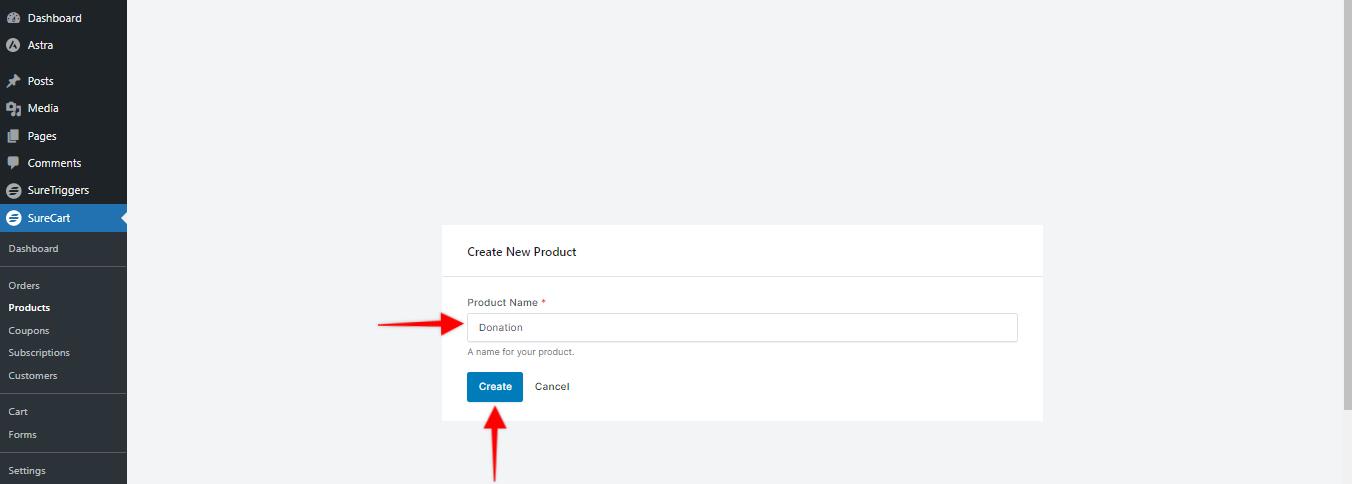Image resolution: width=1352 pixels, height=484 pixels.
Task: Click the Pages icon in sidebar
Action: [13, 136]
